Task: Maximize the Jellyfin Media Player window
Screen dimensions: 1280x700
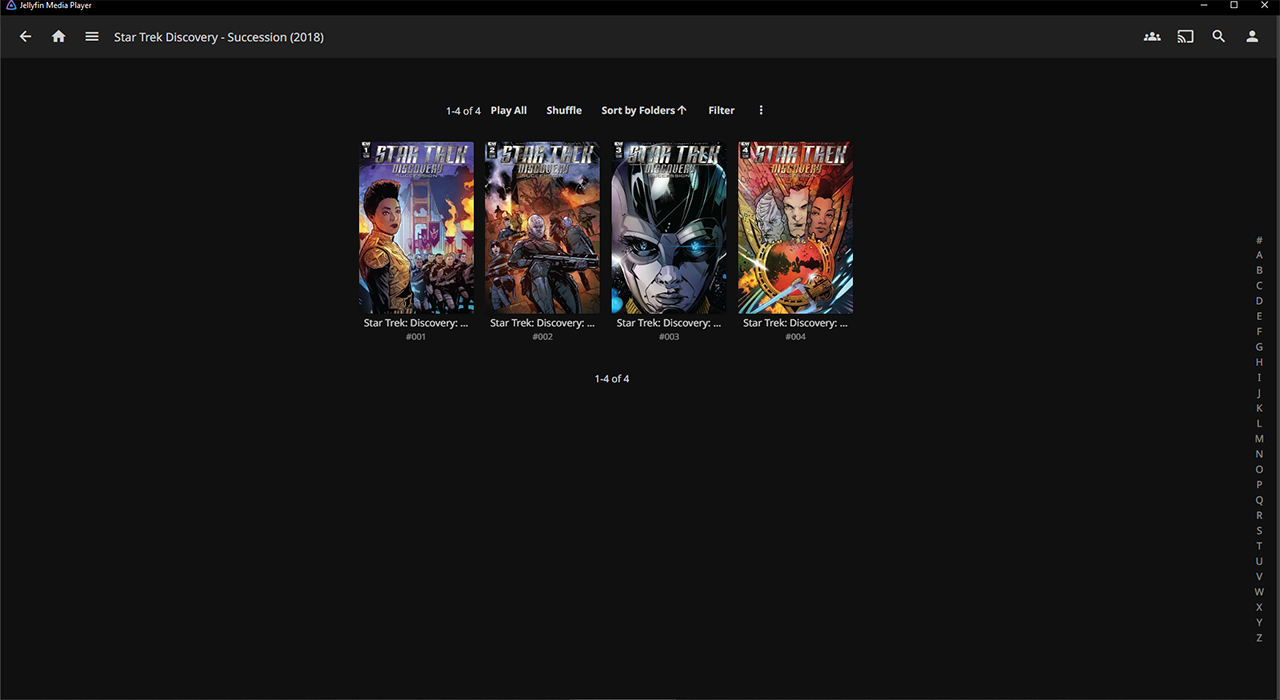Action: point(1234,6)
